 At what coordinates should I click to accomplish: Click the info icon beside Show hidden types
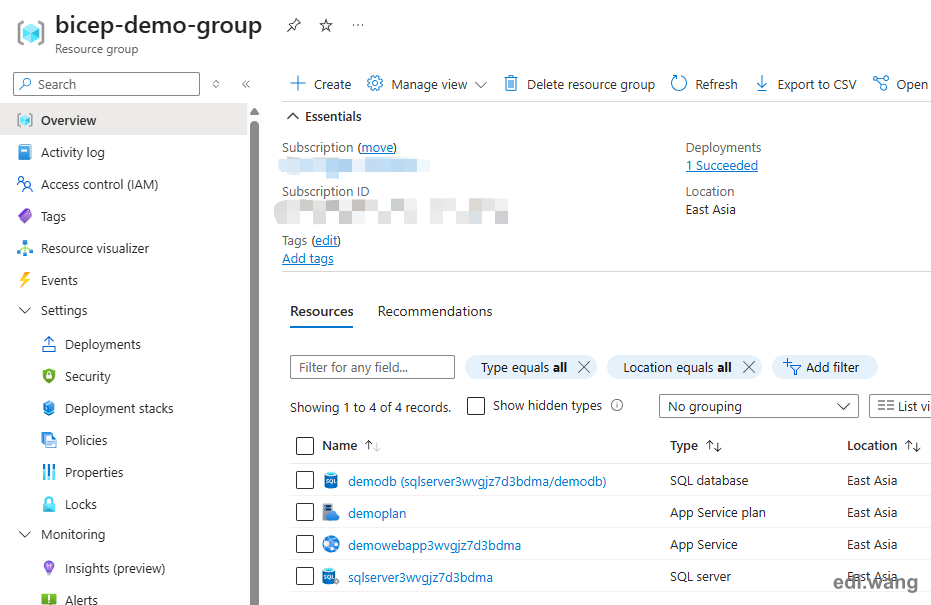click(617, 406)
